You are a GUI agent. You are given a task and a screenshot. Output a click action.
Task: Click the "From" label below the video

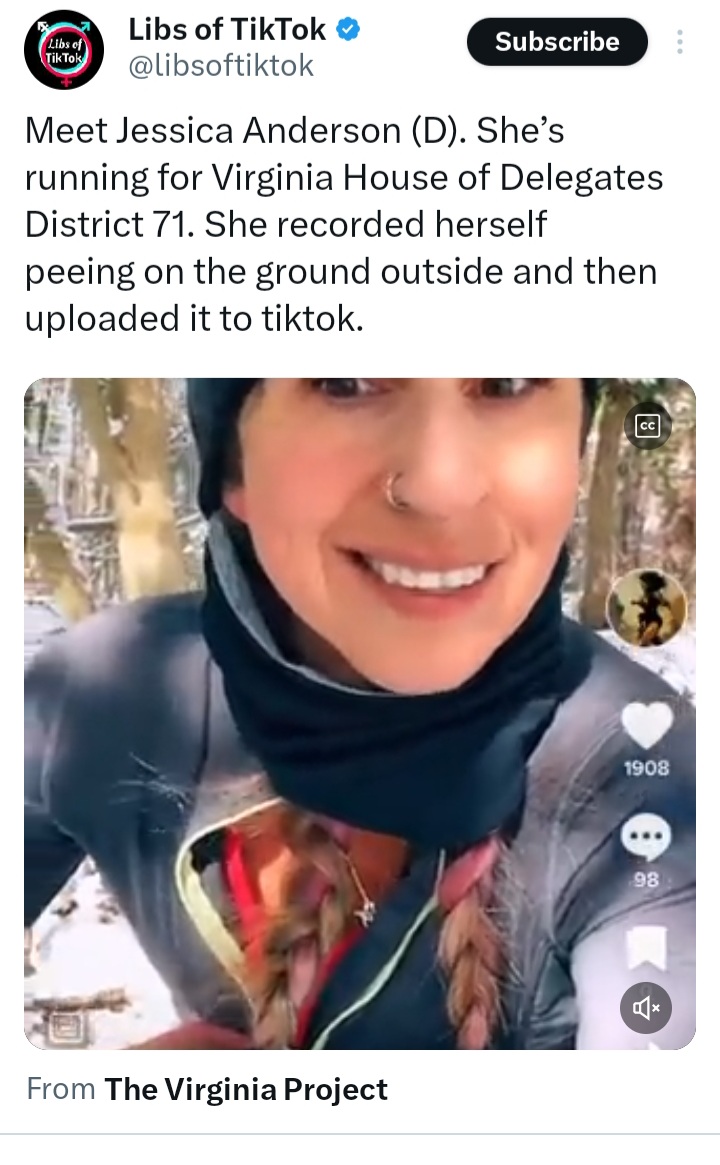(61, 1089)
